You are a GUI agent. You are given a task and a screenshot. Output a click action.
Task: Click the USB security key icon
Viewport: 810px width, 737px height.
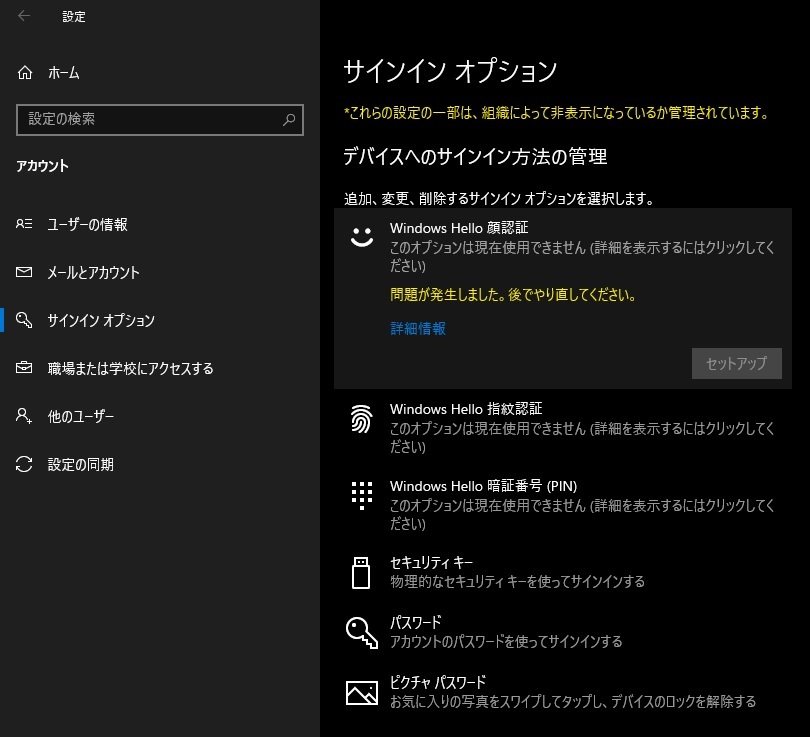(361, 573)
